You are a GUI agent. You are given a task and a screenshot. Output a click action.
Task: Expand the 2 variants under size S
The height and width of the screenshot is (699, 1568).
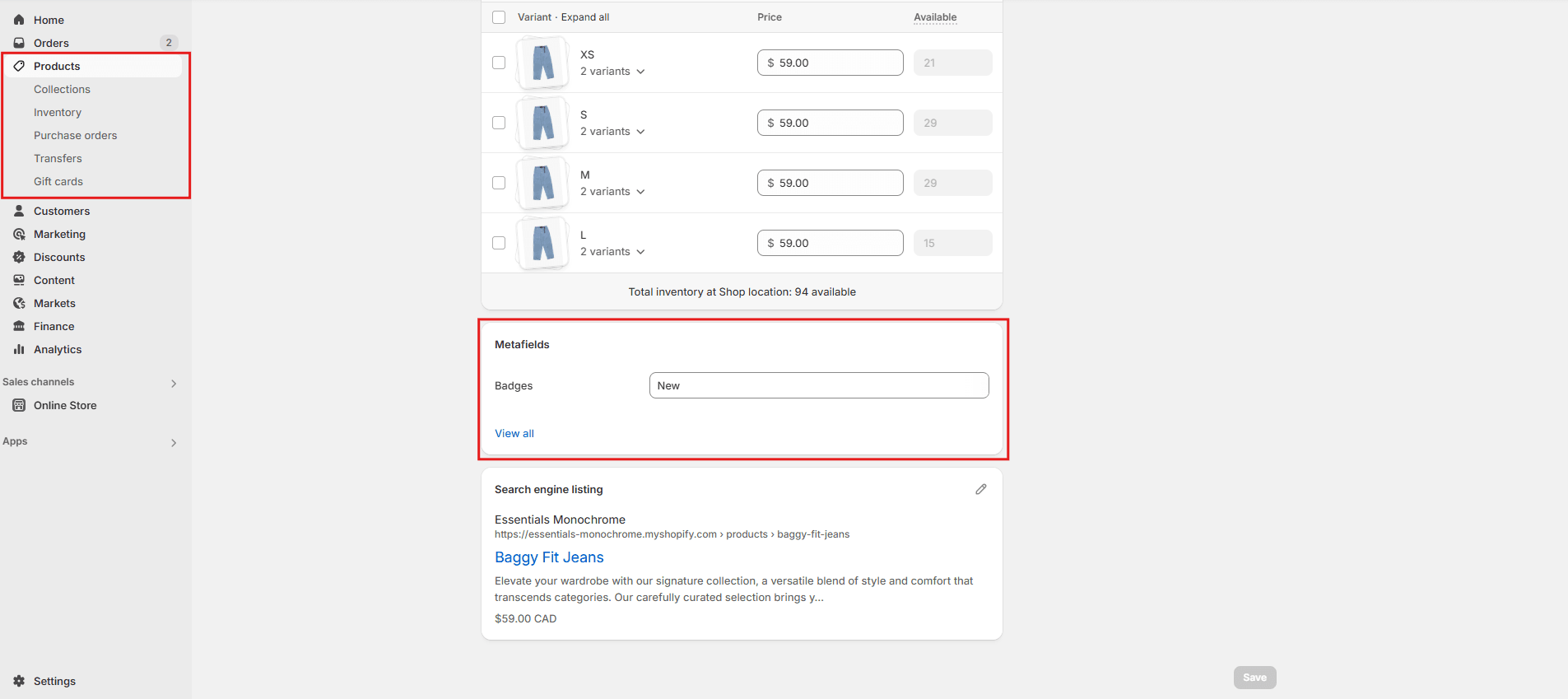pos(612,132)
